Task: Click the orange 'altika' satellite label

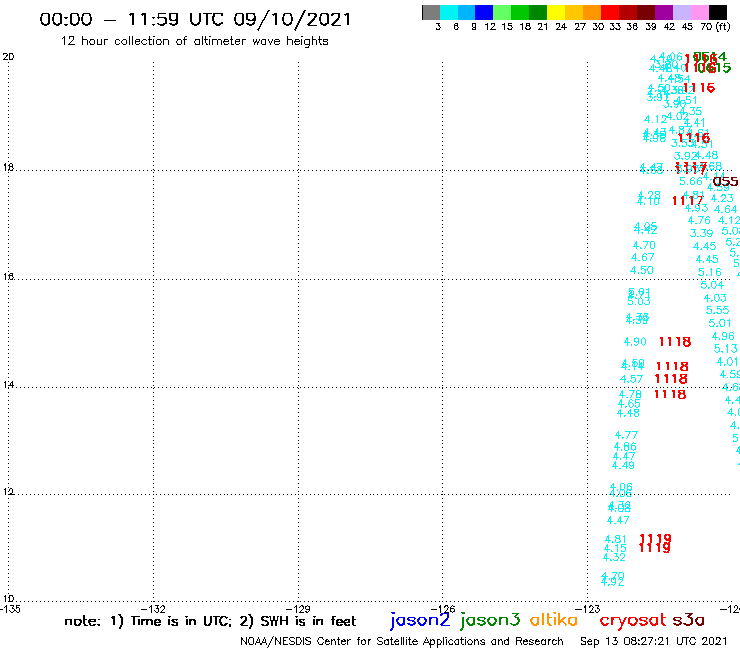Action: tap(554, 619)
